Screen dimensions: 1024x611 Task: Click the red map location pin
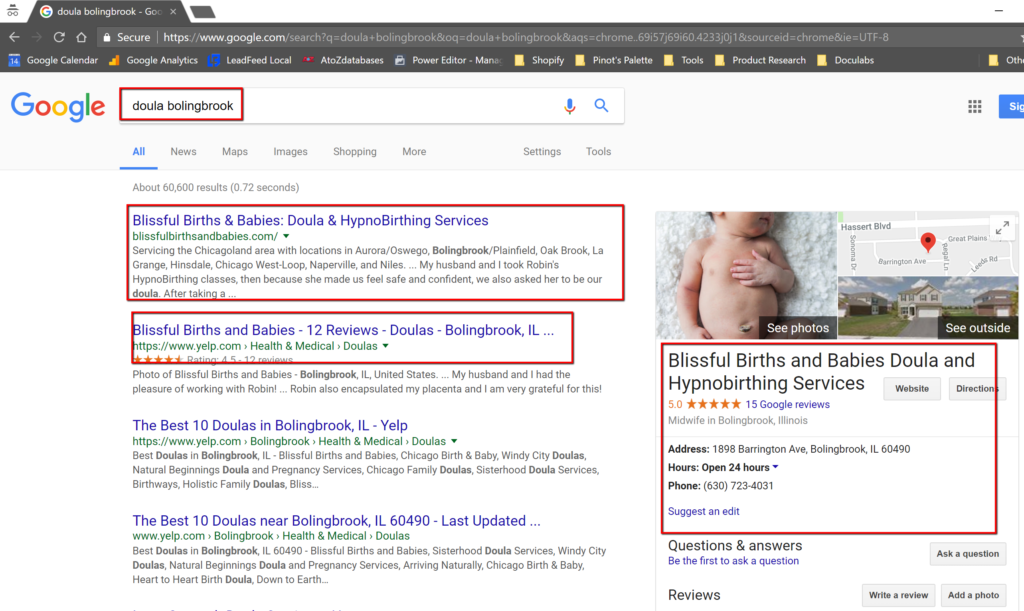927,242
